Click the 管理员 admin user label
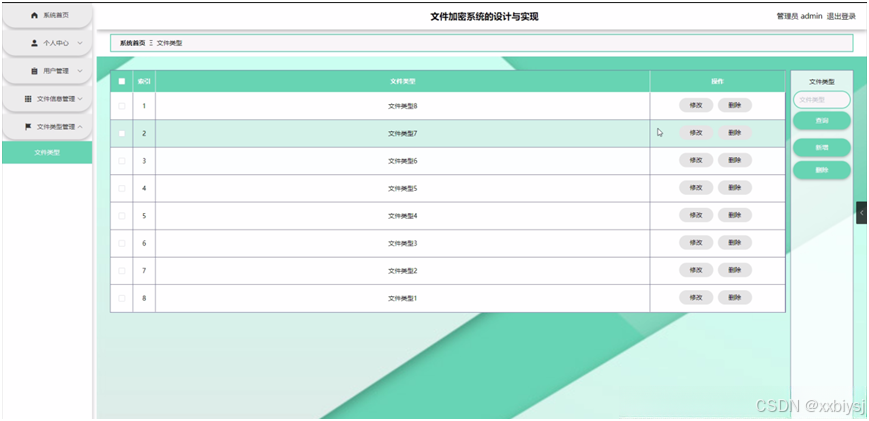The image size is (869, 421). point(799,17)
